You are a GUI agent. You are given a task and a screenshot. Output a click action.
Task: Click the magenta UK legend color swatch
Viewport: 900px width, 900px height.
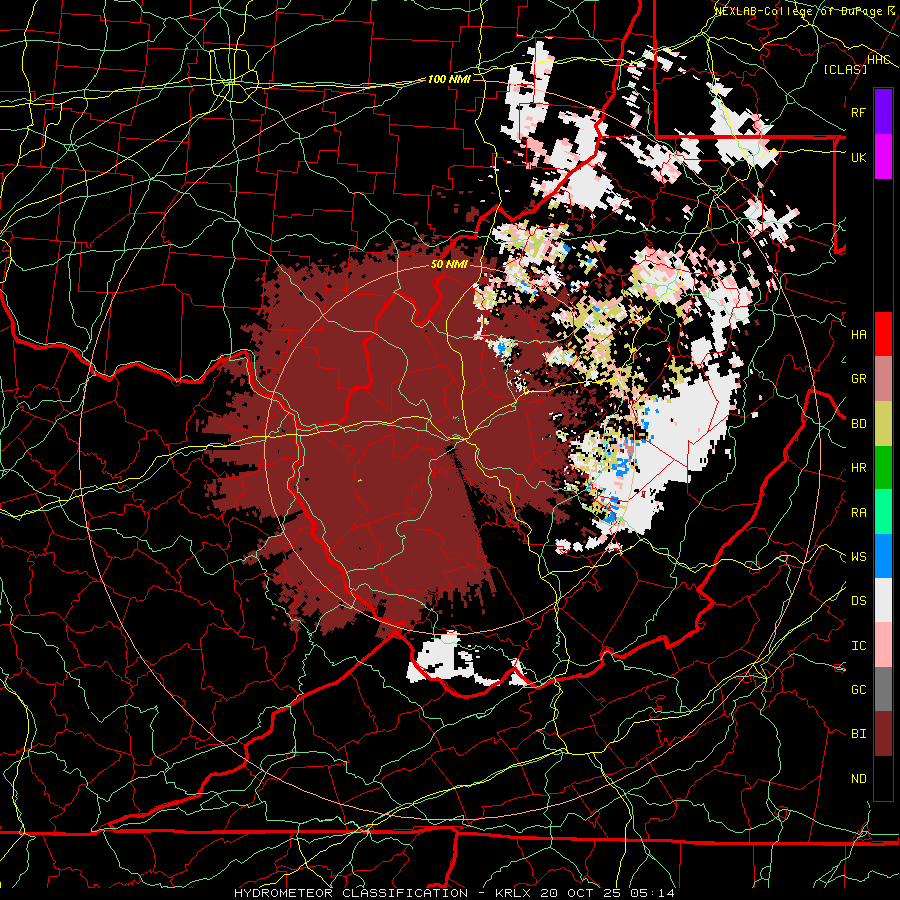pos(883,157)
